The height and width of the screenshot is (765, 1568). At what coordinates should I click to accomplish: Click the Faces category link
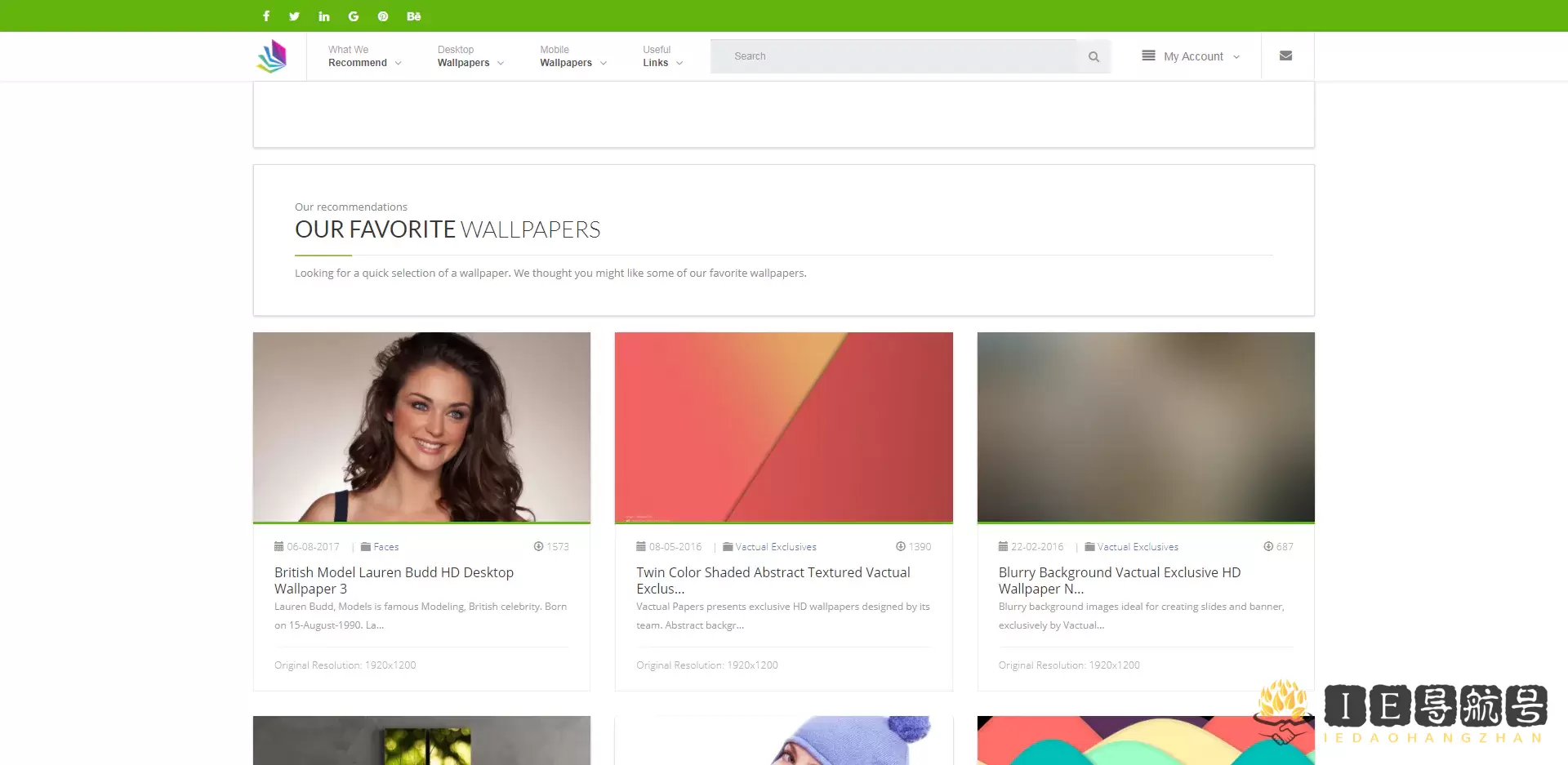(385, 547)
